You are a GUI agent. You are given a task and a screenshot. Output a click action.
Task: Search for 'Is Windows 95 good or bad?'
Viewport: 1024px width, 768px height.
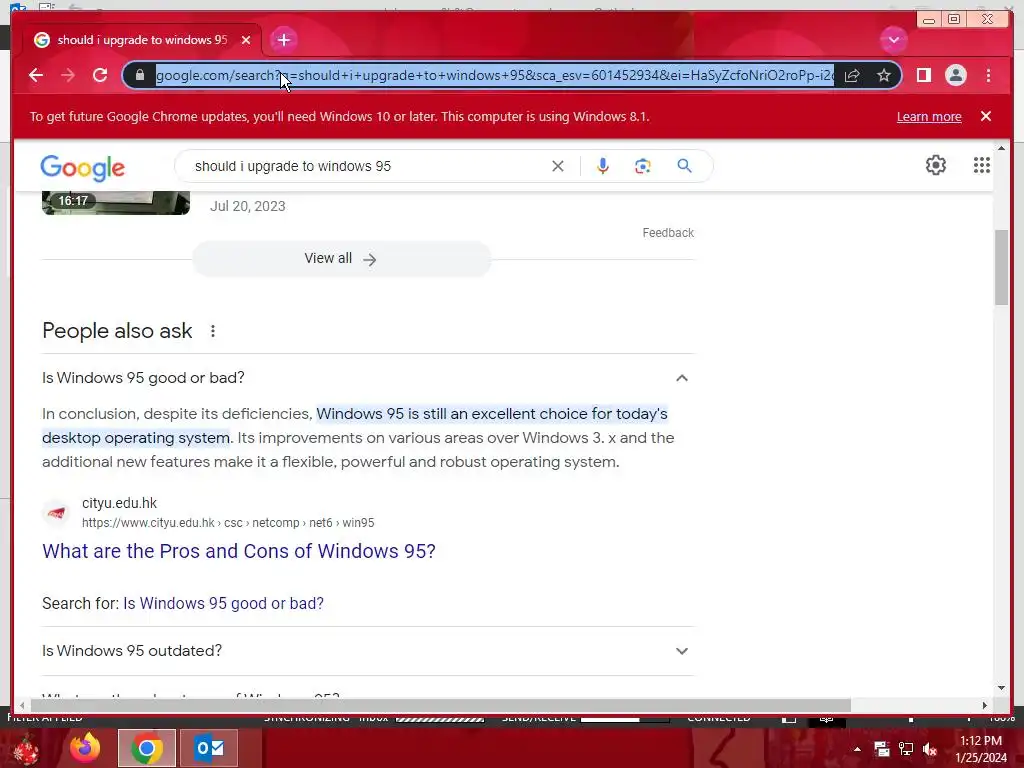point(223,603)
